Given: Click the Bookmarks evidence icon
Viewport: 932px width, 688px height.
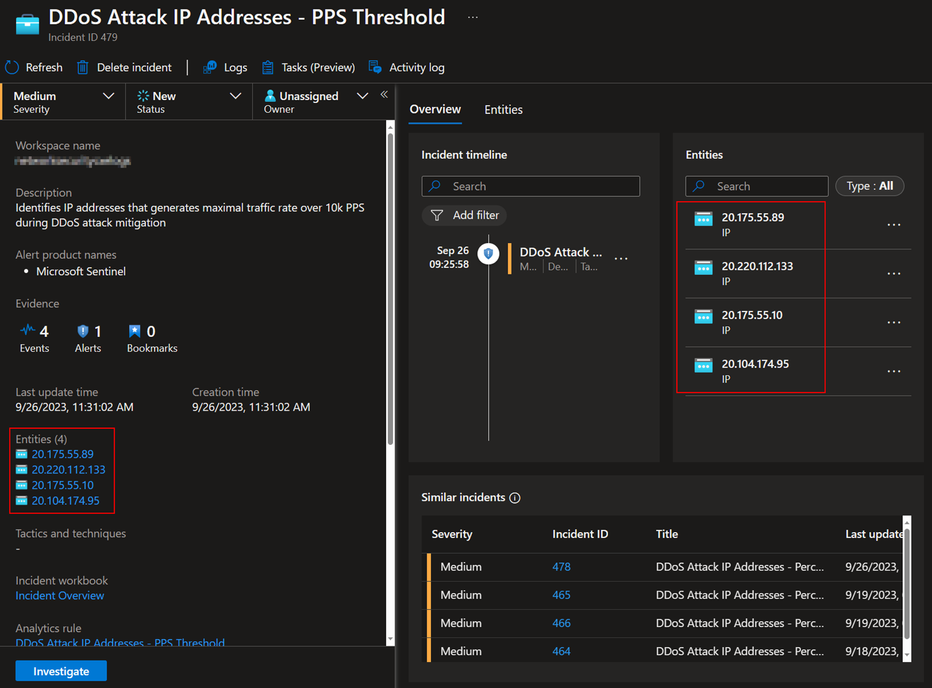Looking at the screenshot, I should (x=135, y=331).
